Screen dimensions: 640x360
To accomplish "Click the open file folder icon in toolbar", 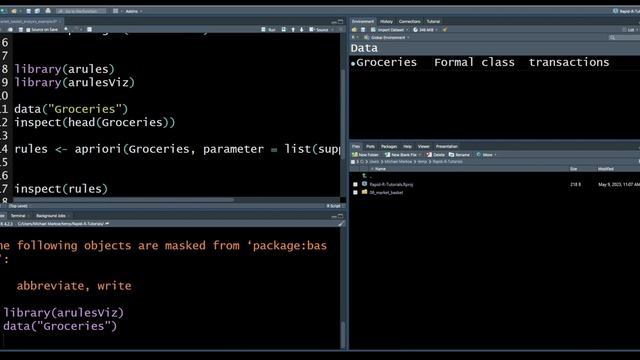I will [15, 11].
